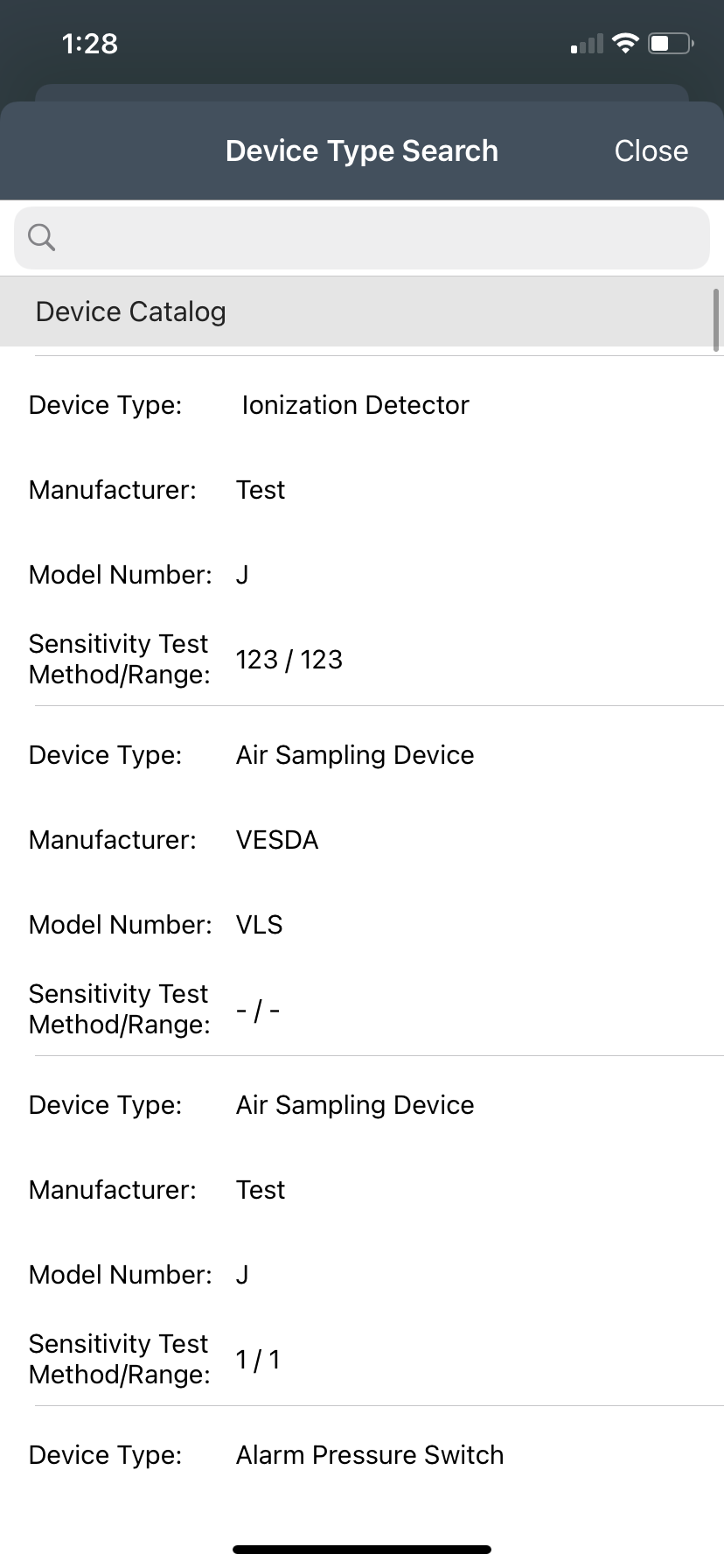Click the vertical scrollbar handle
The image size is (724, 1568).
716,320
